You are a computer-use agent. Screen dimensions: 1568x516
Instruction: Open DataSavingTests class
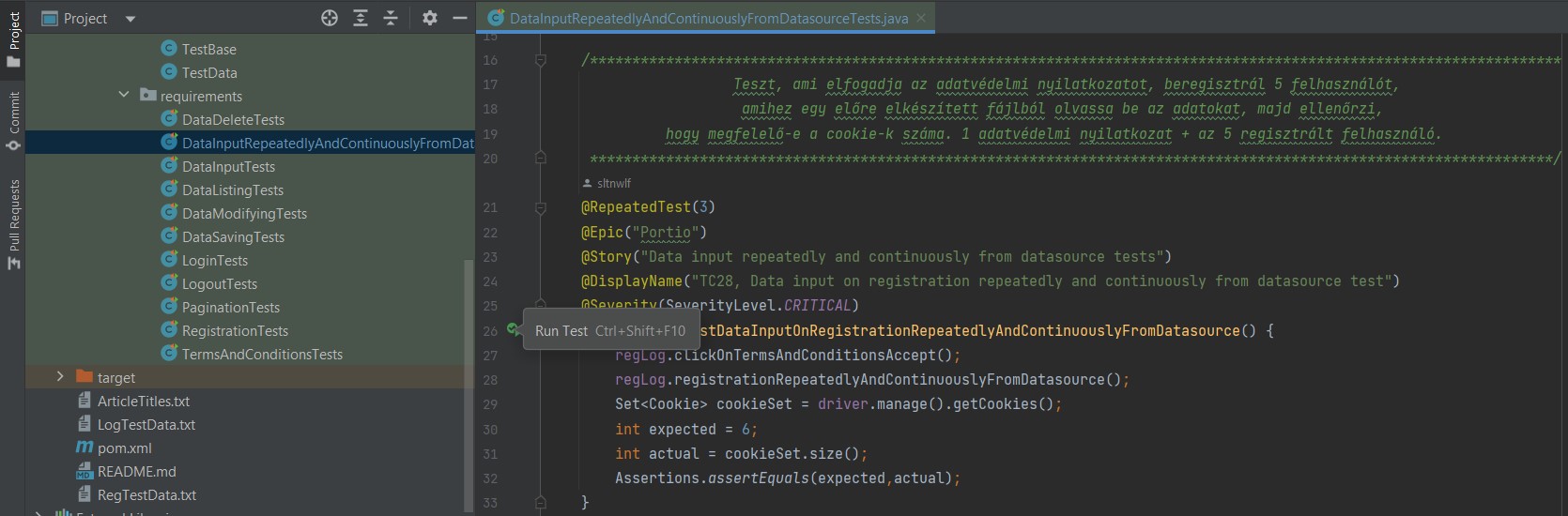point(233,236)
